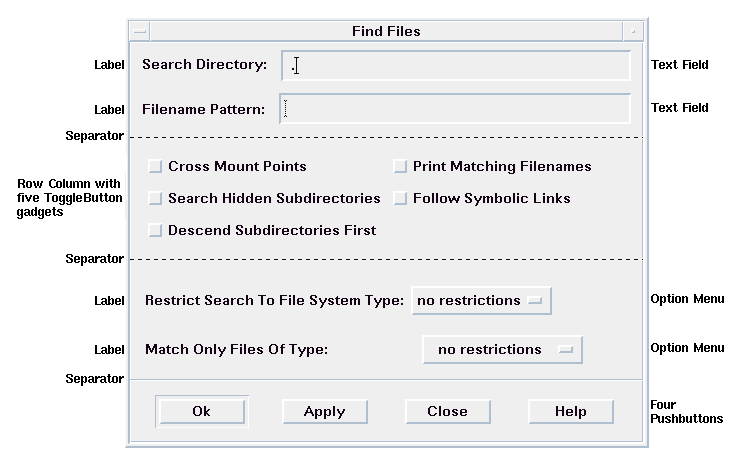
Task: Toggle Print Matching Filenames option
Action: [x=400, y=166]
